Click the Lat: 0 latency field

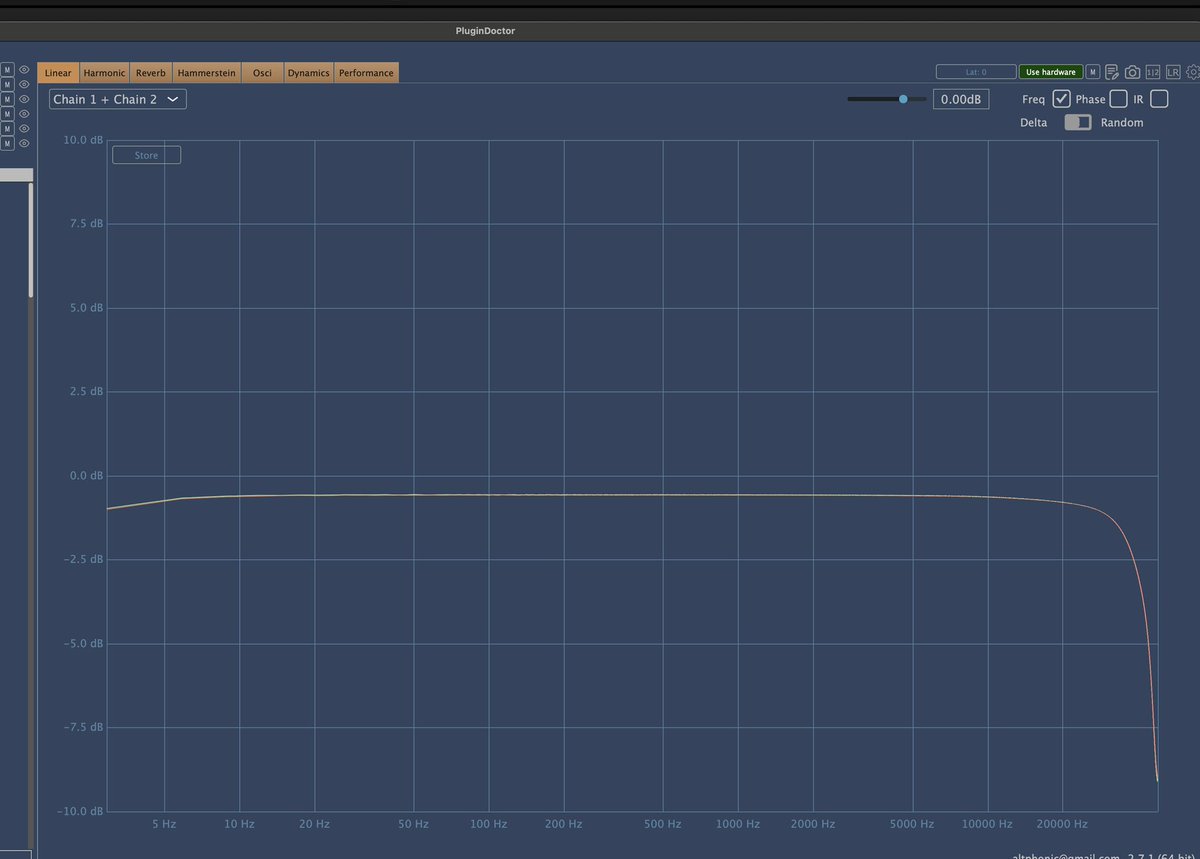click(976, 72)
